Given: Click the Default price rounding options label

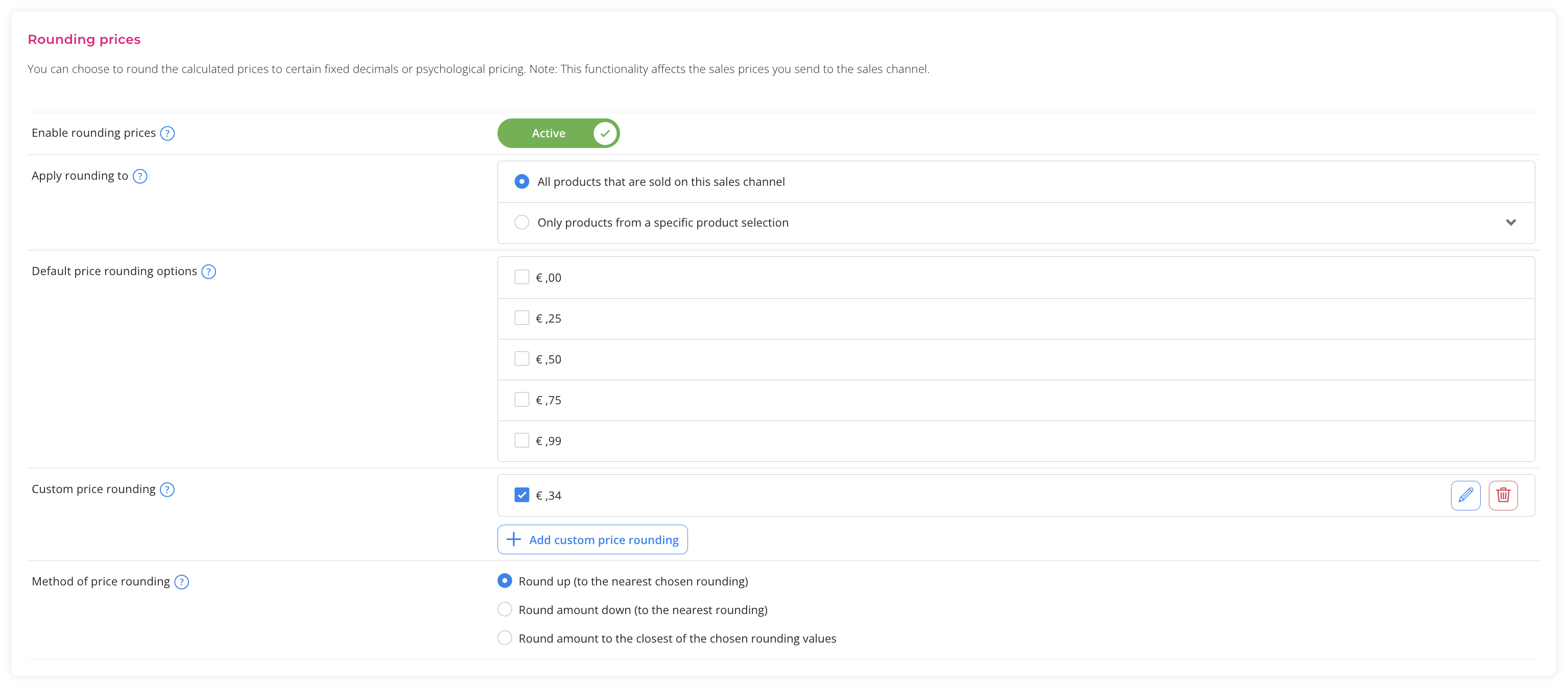Looking at the screenshot, I should click(114, 272).
